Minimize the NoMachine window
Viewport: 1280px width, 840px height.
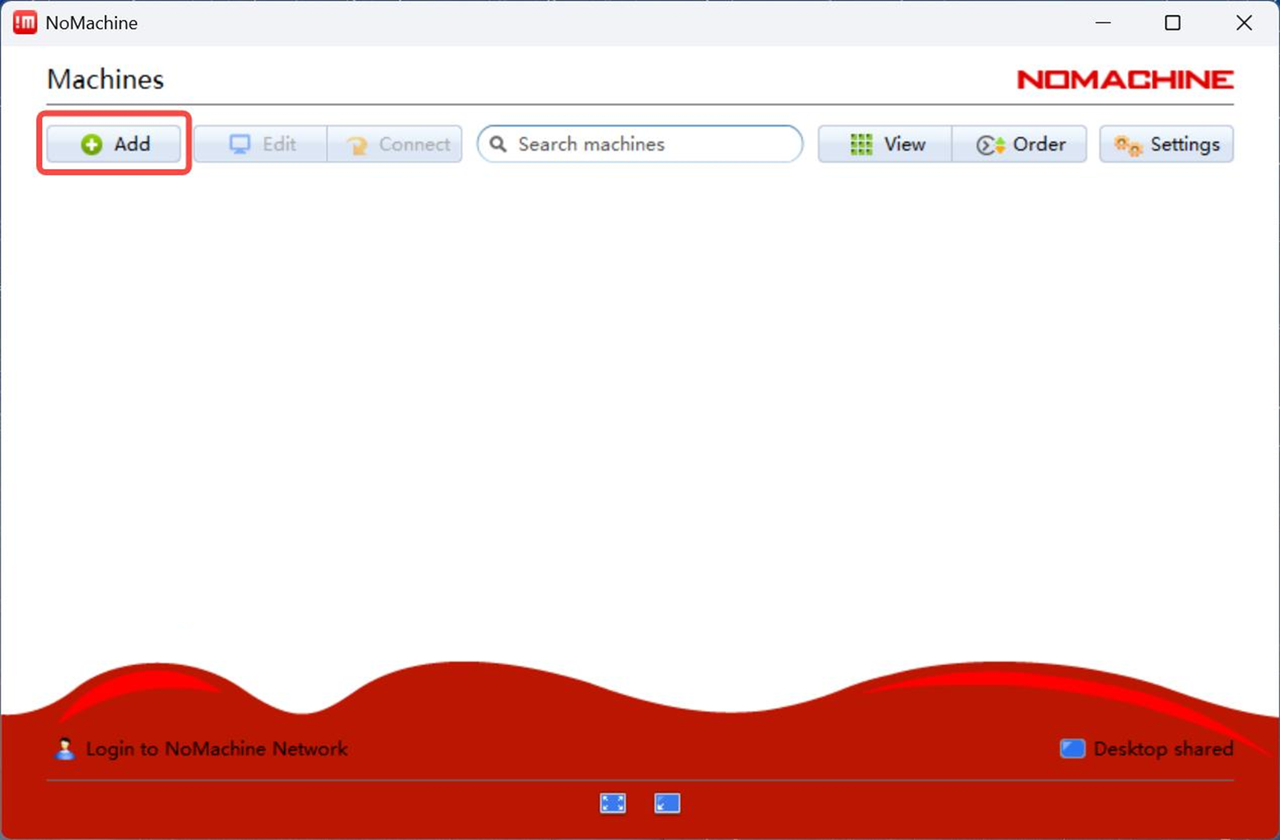tap(1102, 22)
